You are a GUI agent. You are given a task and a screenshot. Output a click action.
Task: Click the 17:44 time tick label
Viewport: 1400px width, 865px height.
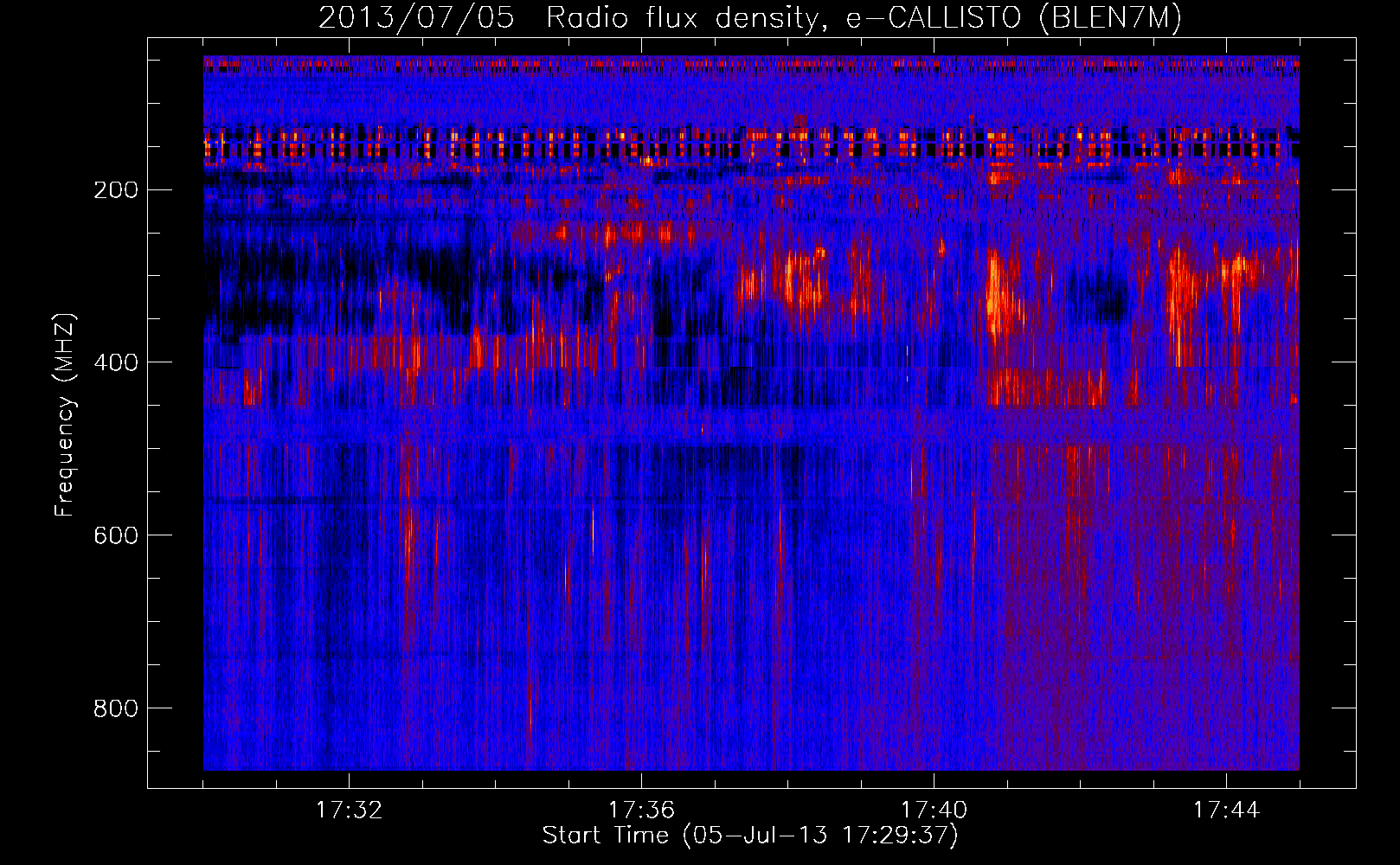coord(1226,811)
